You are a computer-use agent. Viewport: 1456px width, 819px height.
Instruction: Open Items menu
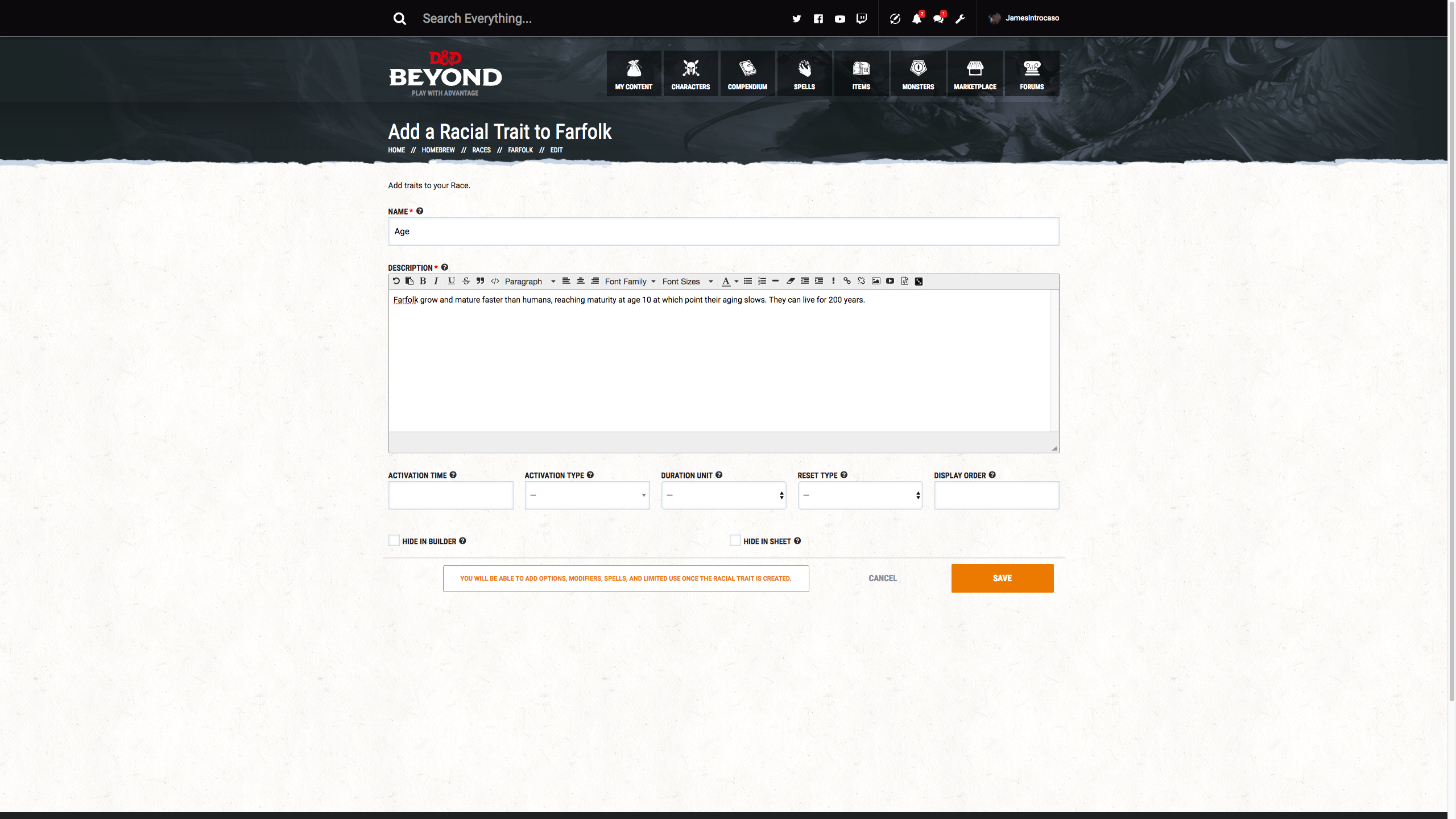click(861, 73)
